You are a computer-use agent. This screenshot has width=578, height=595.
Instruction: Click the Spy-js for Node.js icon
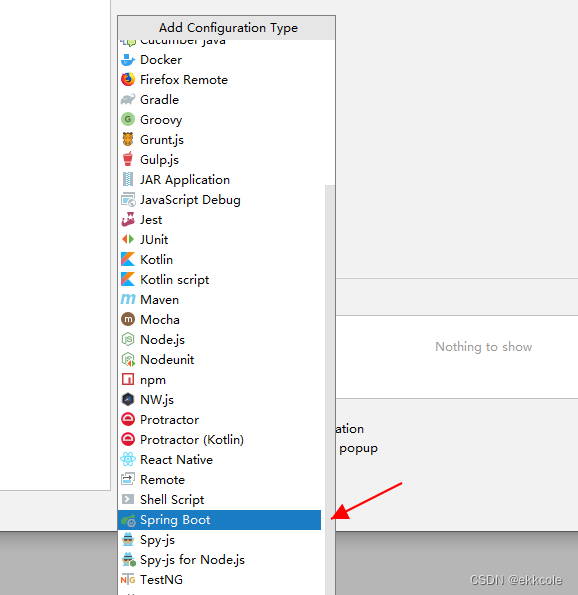pos(128,560)
